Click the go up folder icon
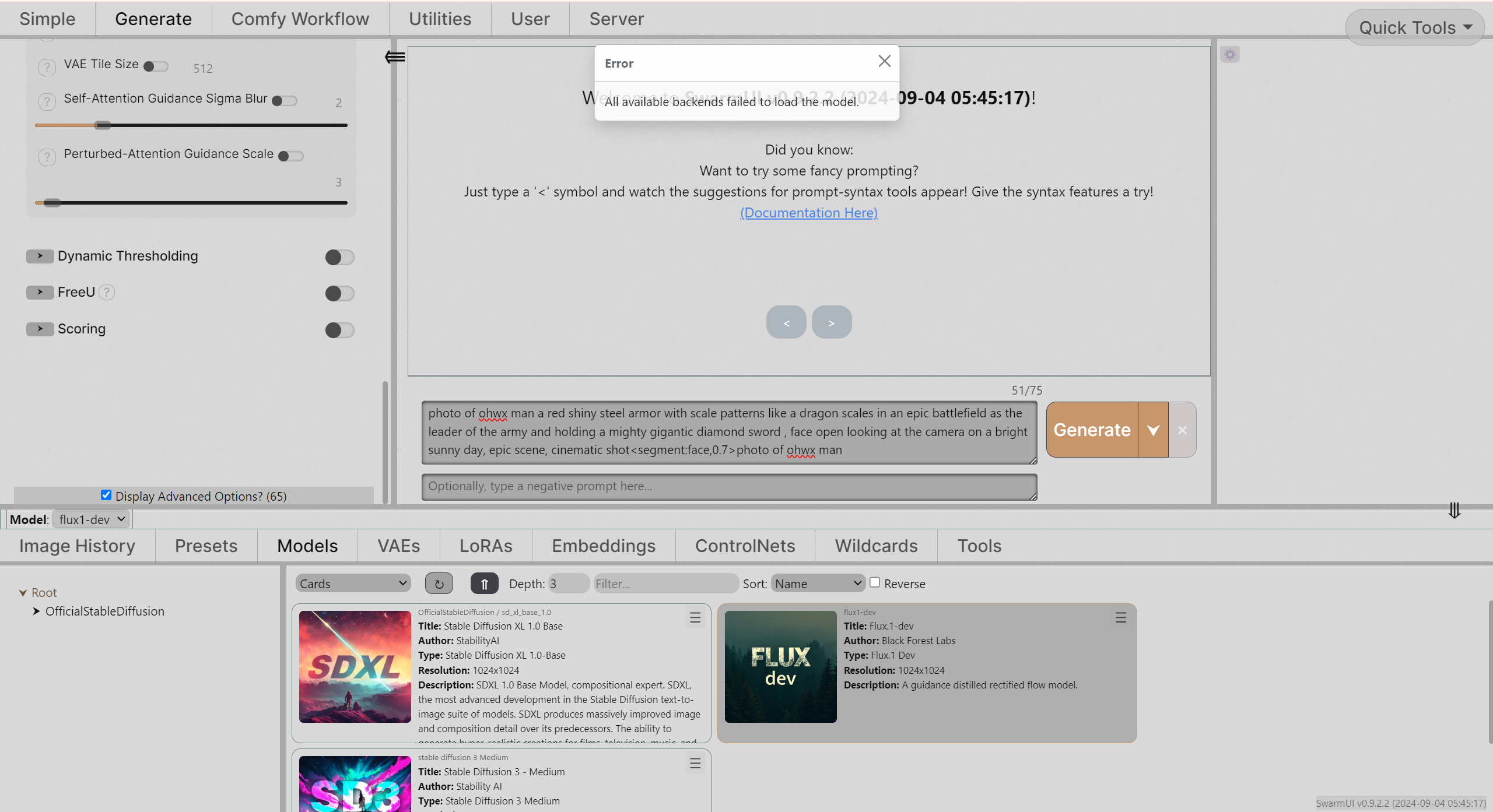This screenshot has height=812, width=1493. pos(484,583)
